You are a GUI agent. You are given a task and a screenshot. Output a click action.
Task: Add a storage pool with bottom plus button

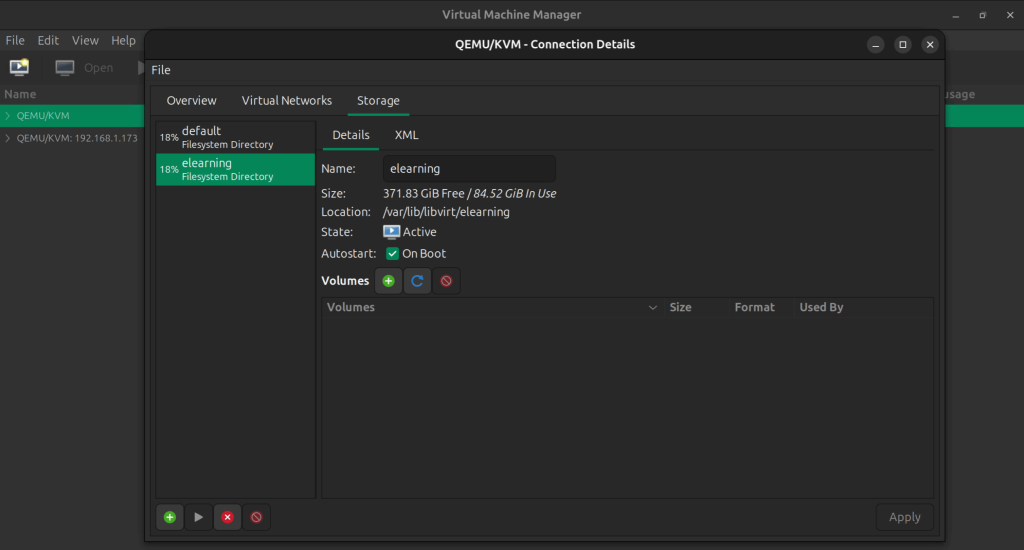click(170, 517)
